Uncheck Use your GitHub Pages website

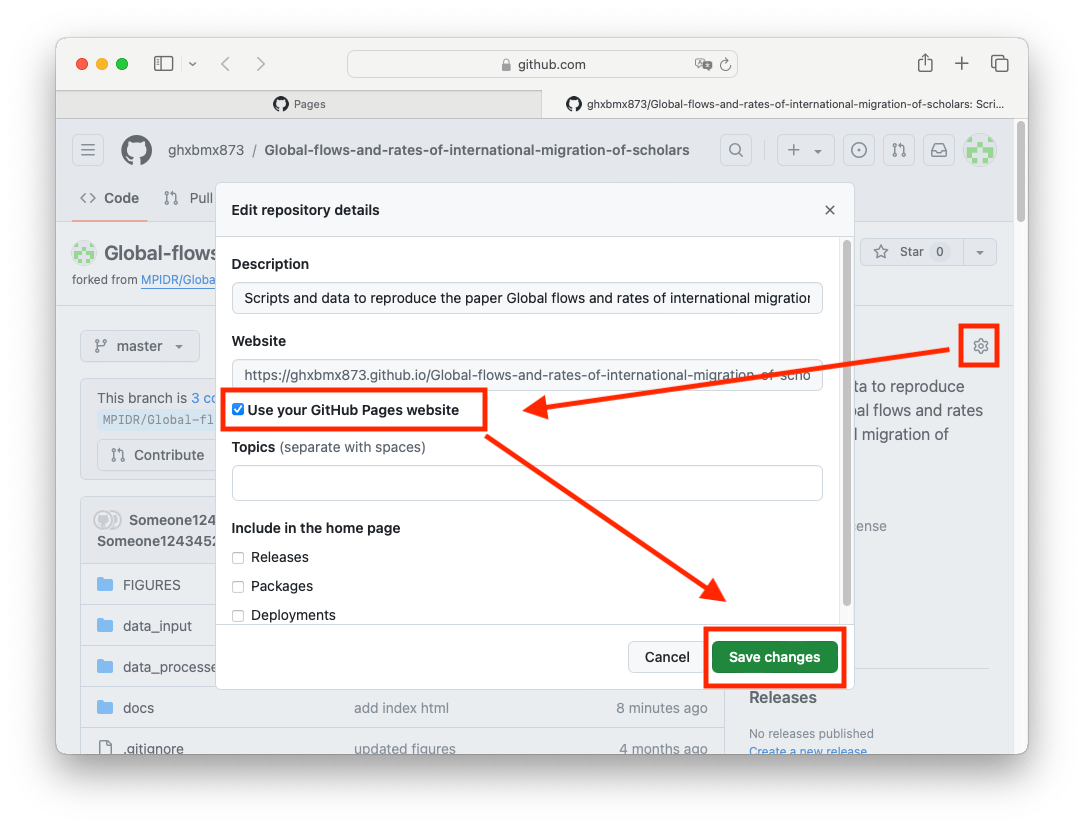pos(238,410)
